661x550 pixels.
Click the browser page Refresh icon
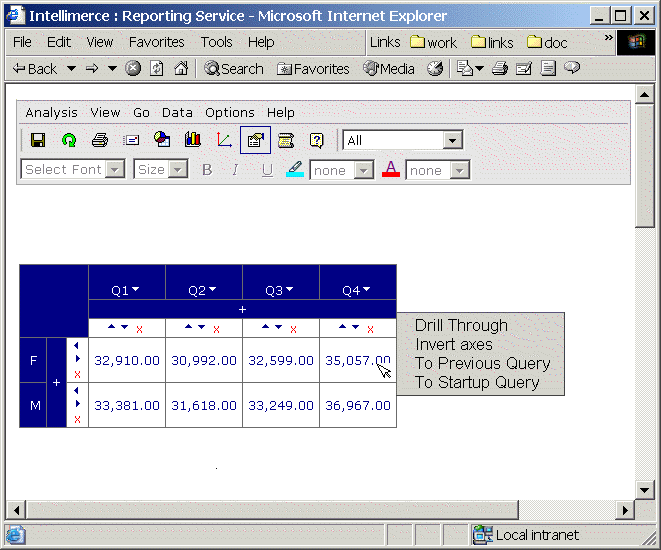[x=157, y=68]
